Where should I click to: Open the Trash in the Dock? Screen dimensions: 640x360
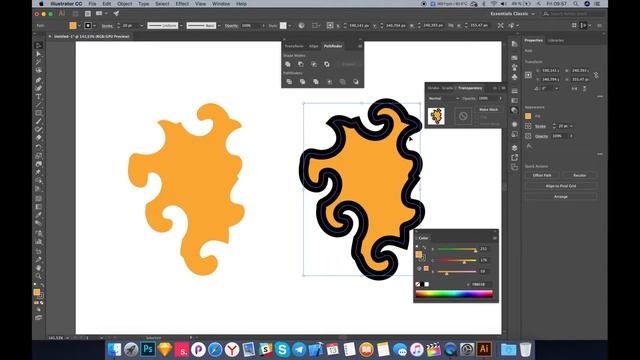tap(526, 349)
